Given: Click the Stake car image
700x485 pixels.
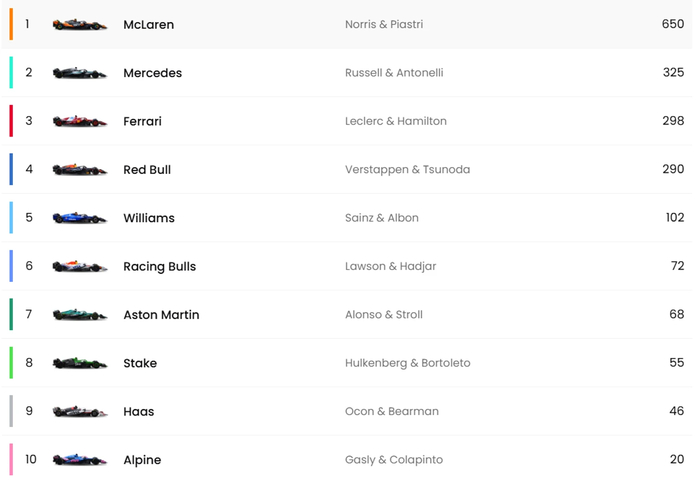Looking at the screenshot, I should (x=80, y=363).
